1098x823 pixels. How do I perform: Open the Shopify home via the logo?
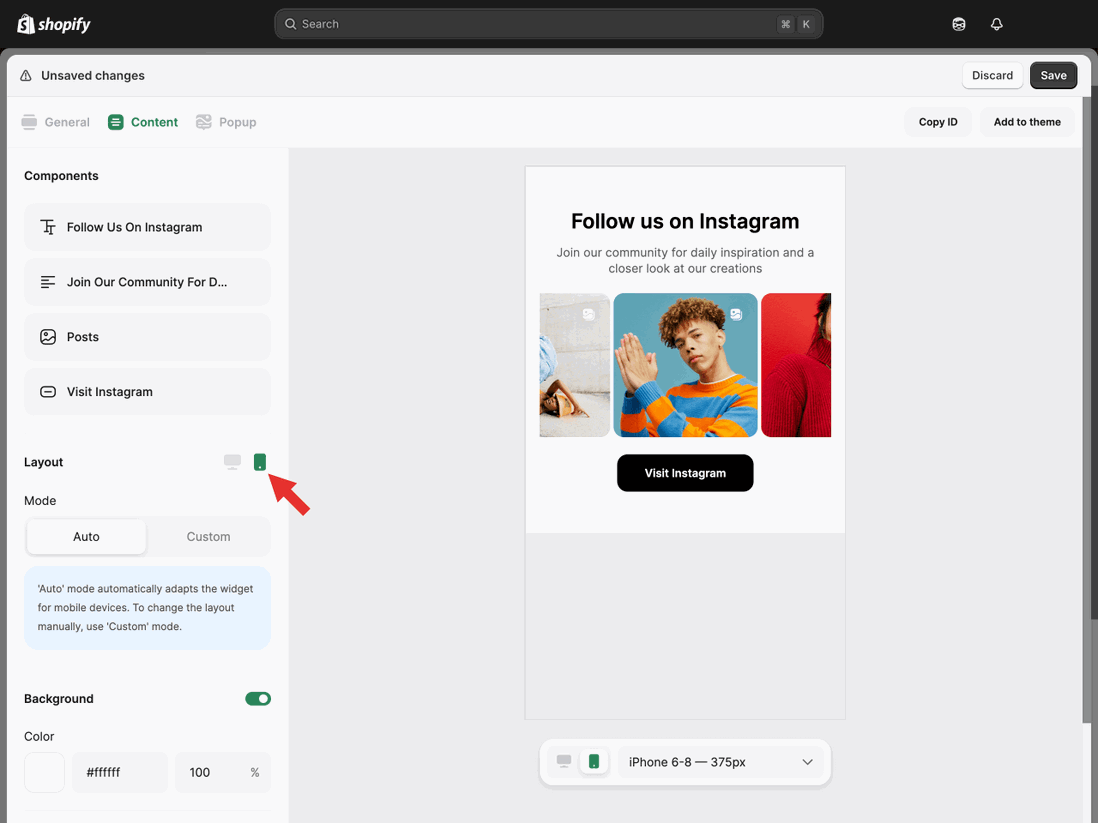52,23
